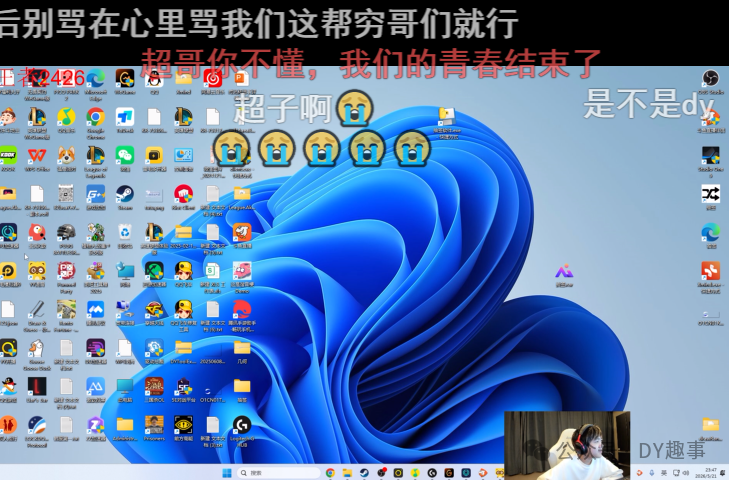Open the Prisoners game shortcut
Image resolution: width=729 pixels, height=480 pixels.
click(x=154, y=429)
